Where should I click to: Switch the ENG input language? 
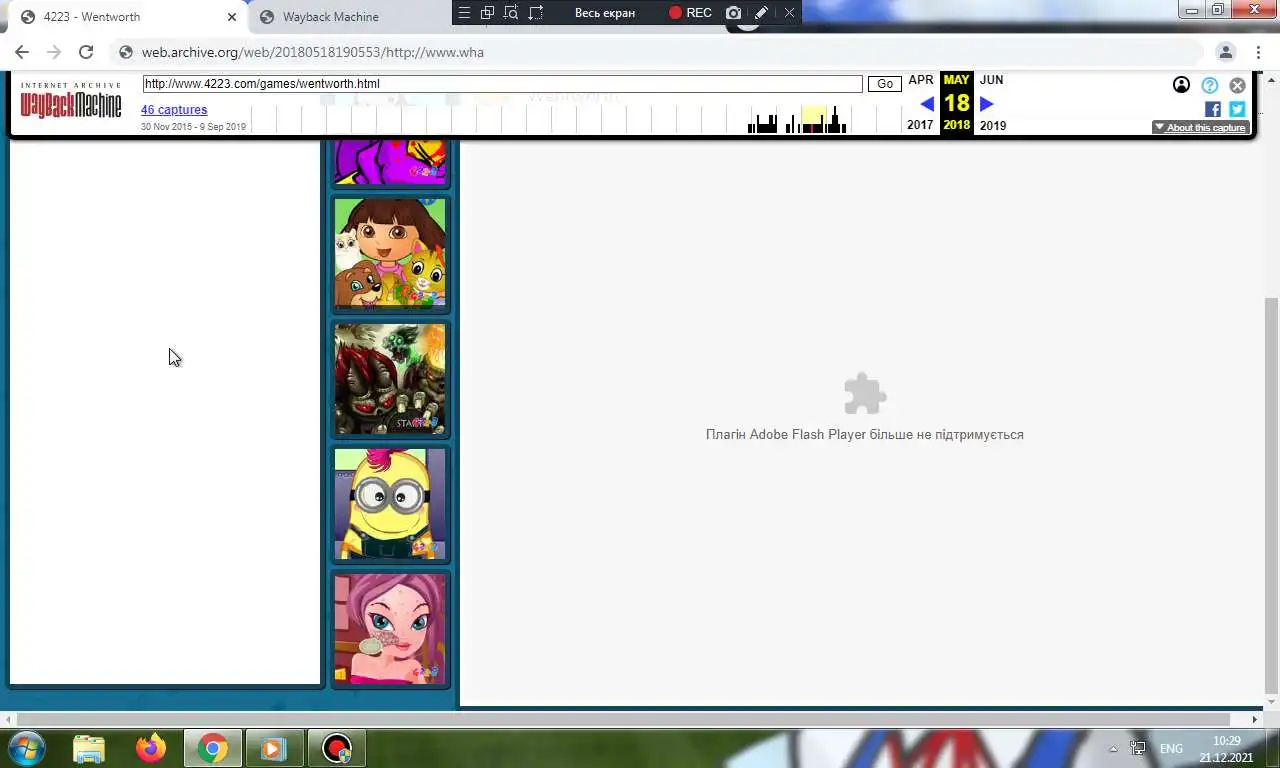[x=1171, y=748]
